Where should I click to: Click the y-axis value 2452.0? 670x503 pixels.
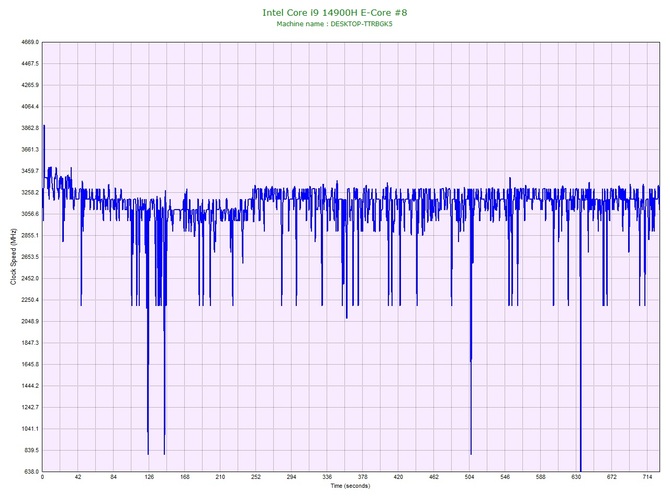pyautogui.click(x=30, y=278)
